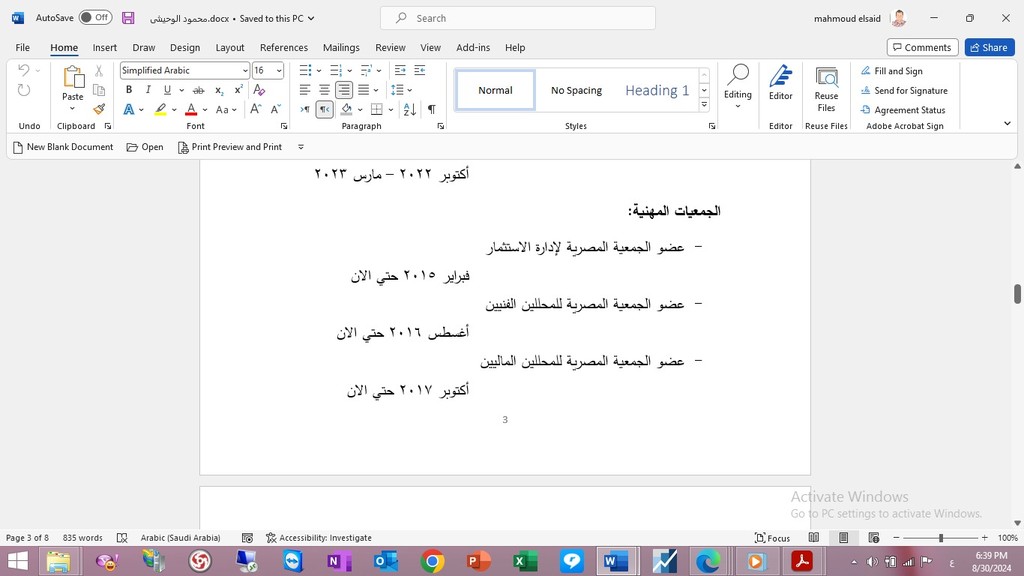This screenshot has width=1024, height=576.
Task: Click the Strikethrough icon
Action: pos(199,90)
